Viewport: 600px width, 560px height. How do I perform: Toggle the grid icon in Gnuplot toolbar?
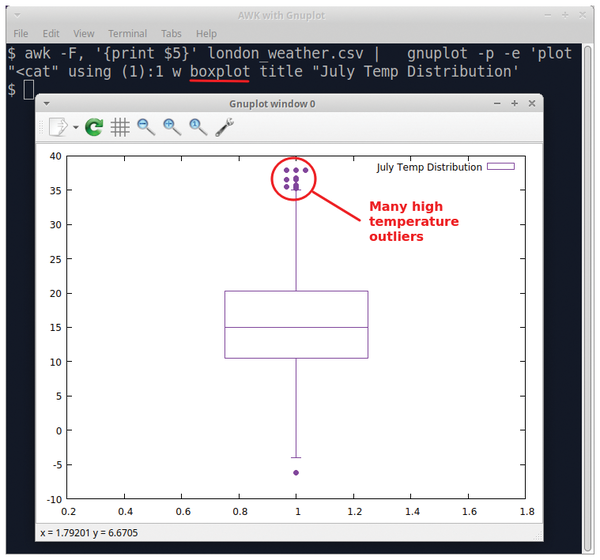120,127
